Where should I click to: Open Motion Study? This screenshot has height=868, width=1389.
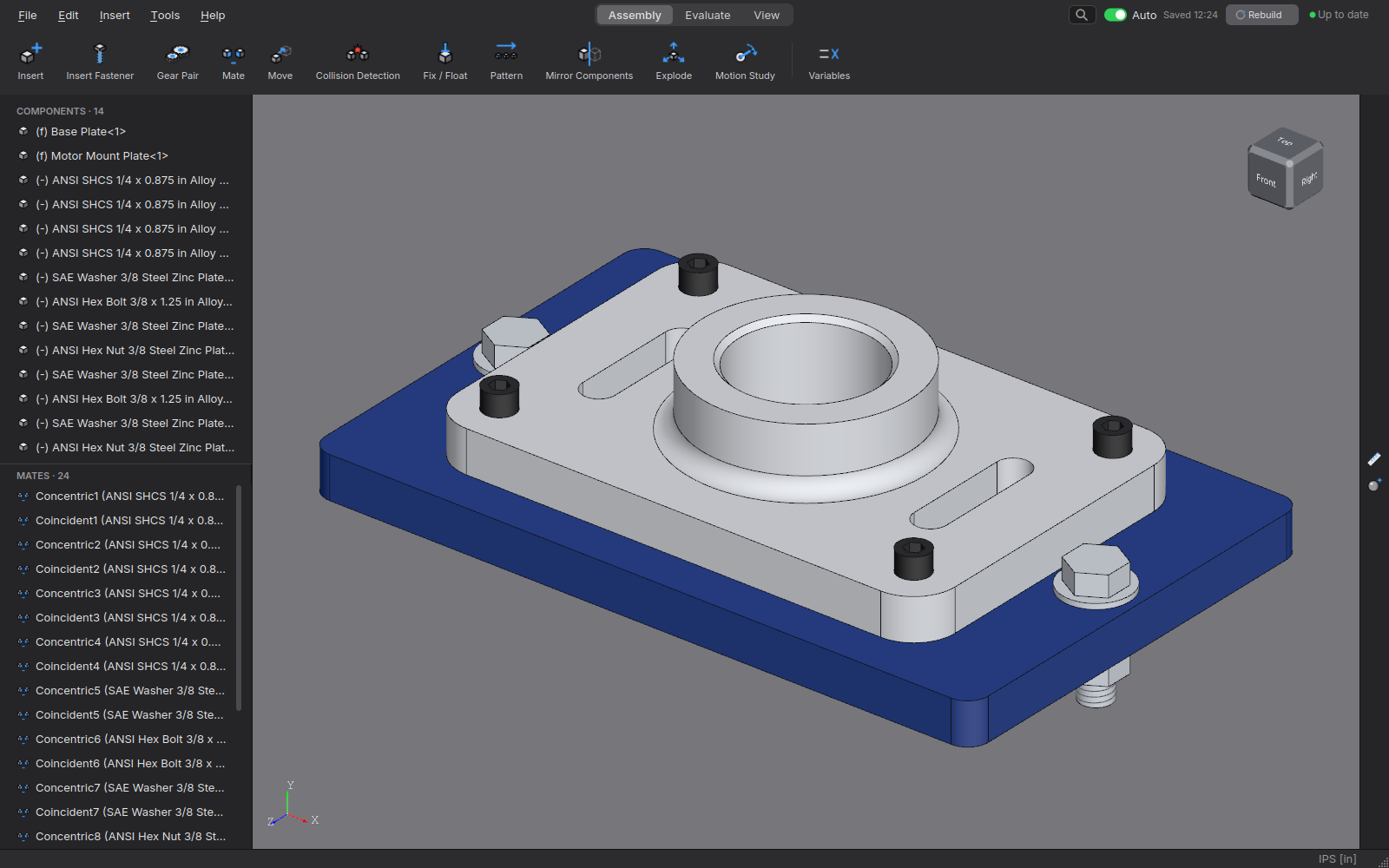point(745,62)
